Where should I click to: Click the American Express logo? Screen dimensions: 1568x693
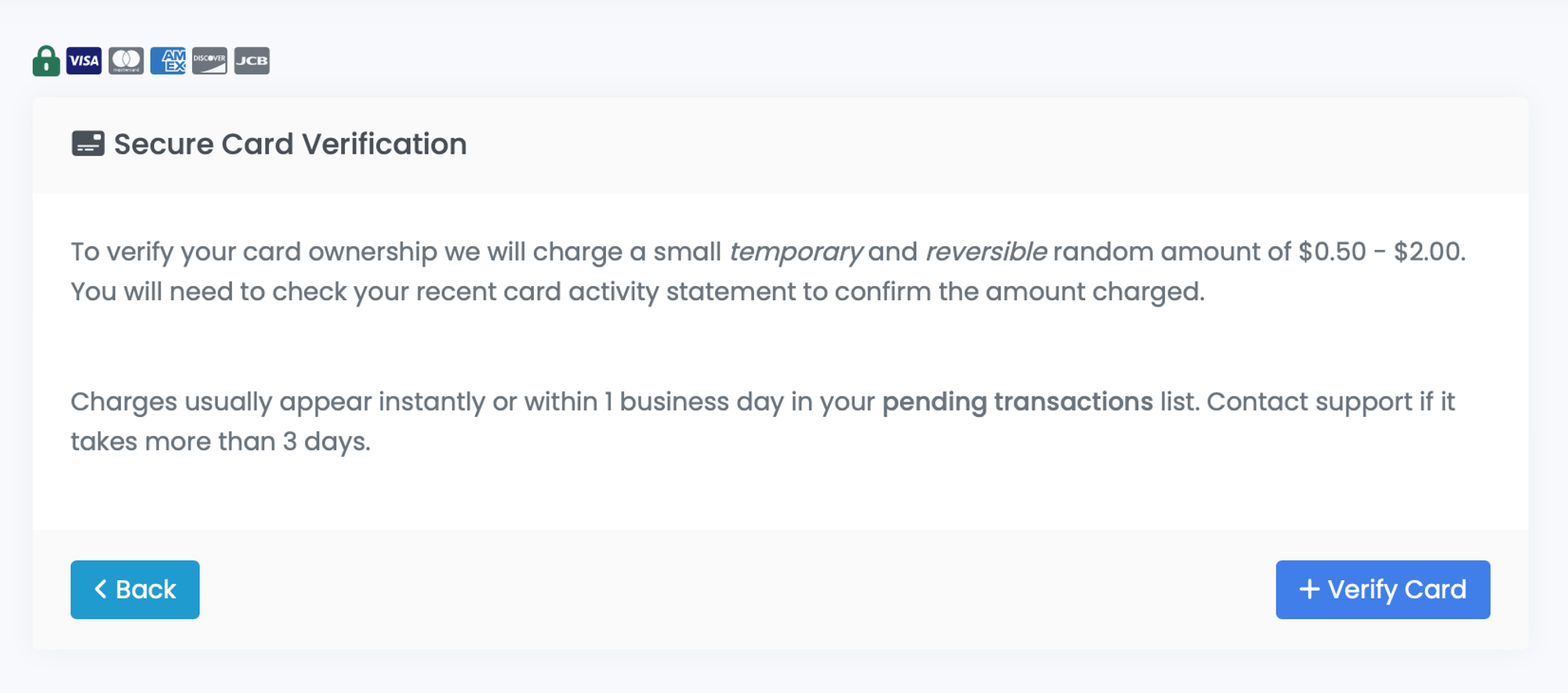(x=168, y=61)
